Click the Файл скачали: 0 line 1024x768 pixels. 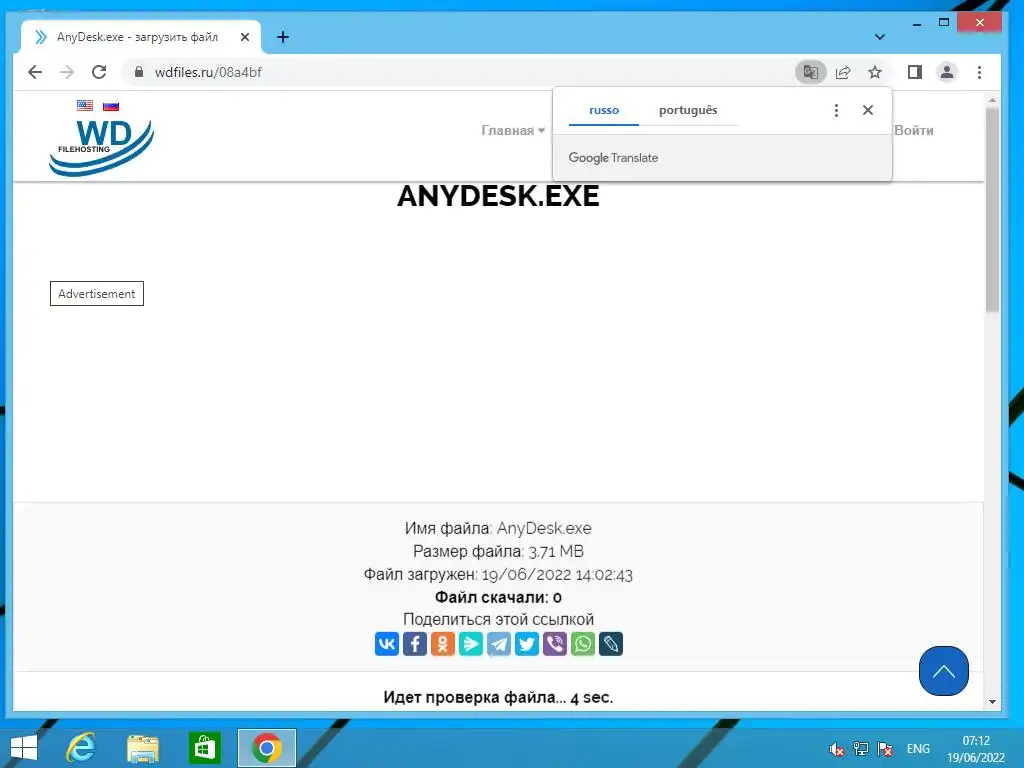498,598
